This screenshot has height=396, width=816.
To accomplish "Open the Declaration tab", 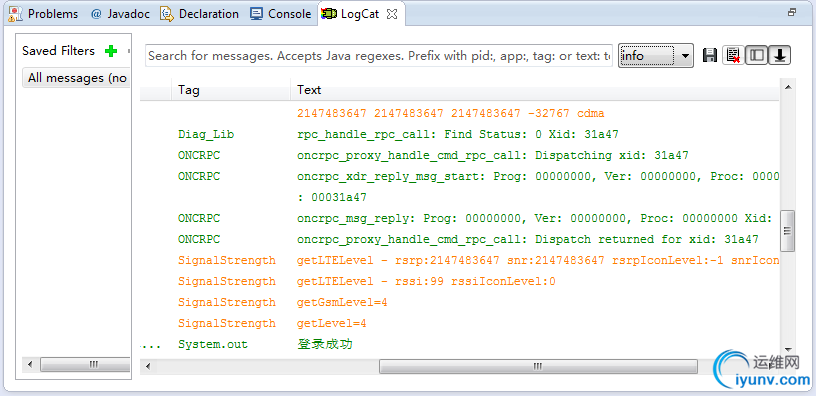I will (x=200, y=14).
